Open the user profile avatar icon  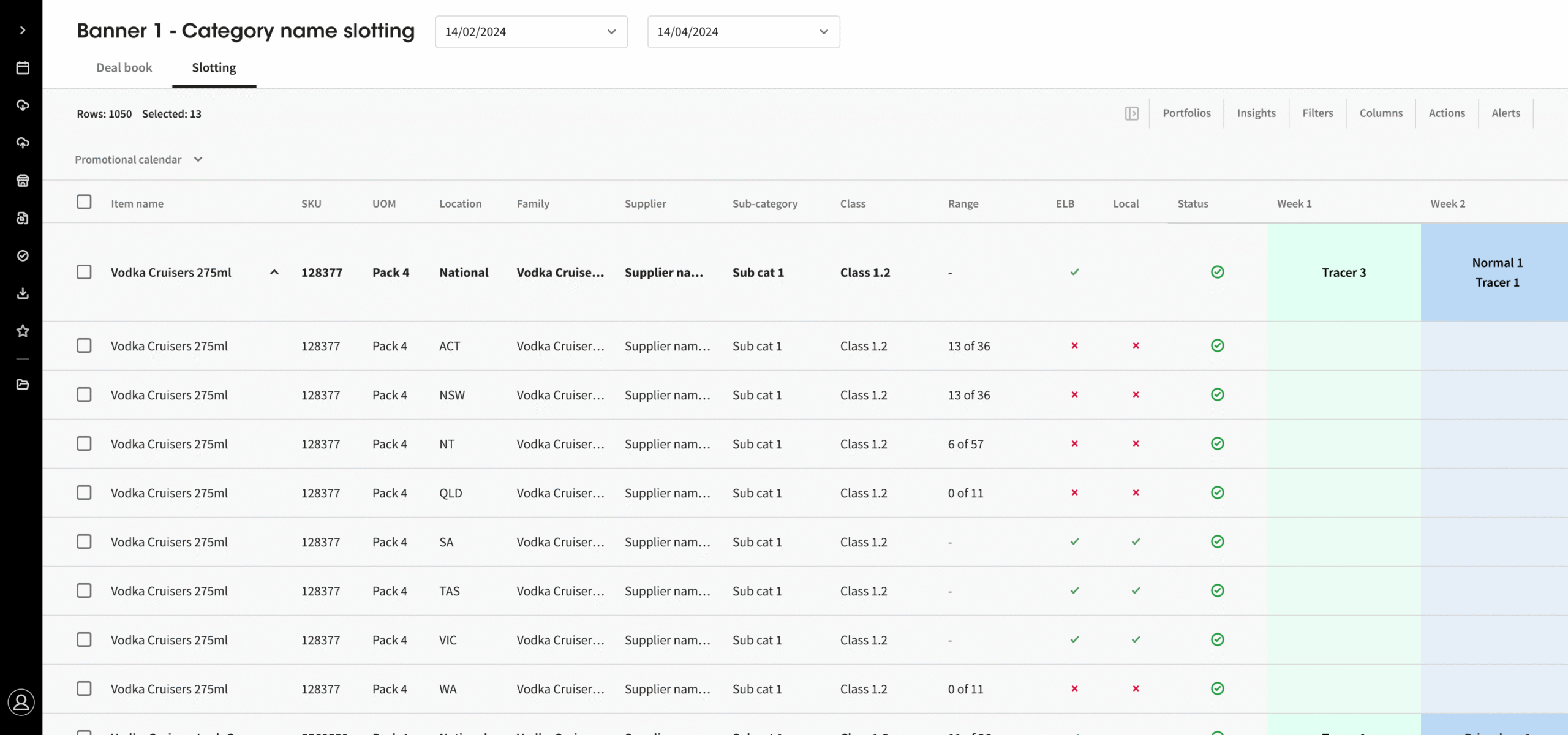21,702
